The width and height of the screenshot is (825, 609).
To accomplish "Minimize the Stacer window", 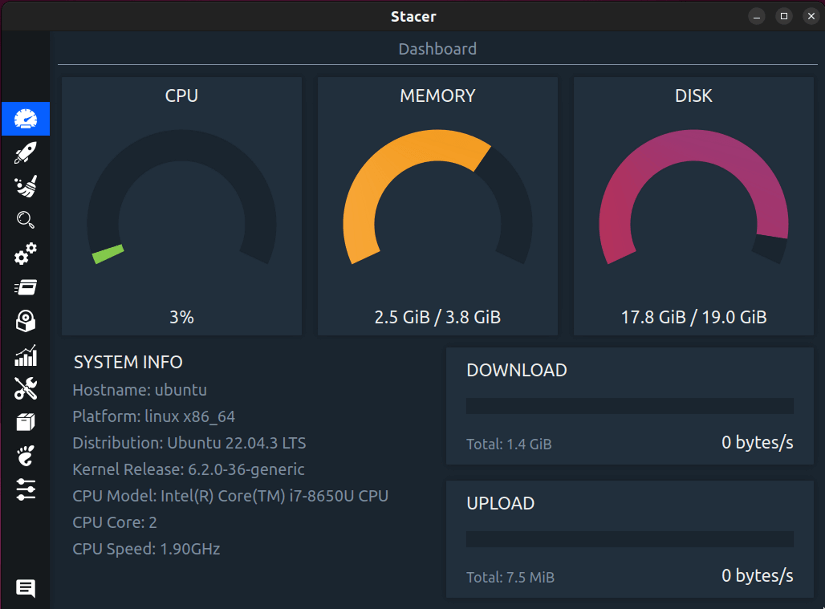I will [x=757, y=16].
